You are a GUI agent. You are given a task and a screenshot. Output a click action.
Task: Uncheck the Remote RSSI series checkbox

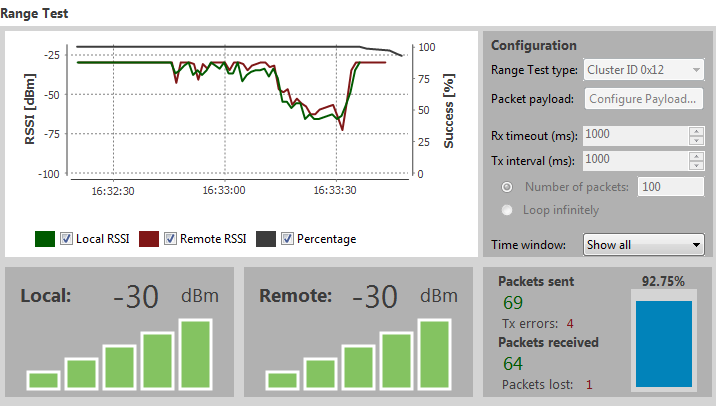pos(170,238)
